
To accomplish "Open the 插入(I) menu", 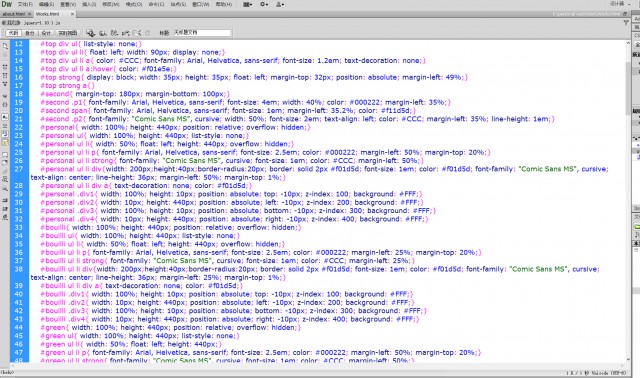I will (x=89, y=4).
